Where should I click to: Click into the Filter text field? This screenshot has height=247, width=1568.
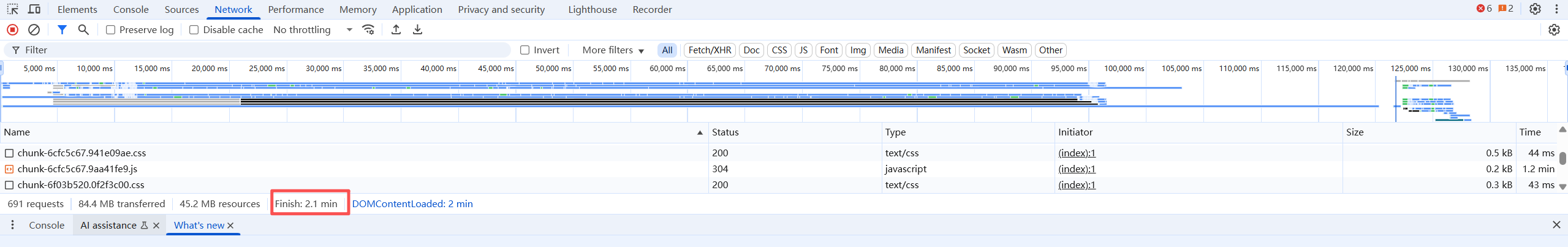pos(257,50)
